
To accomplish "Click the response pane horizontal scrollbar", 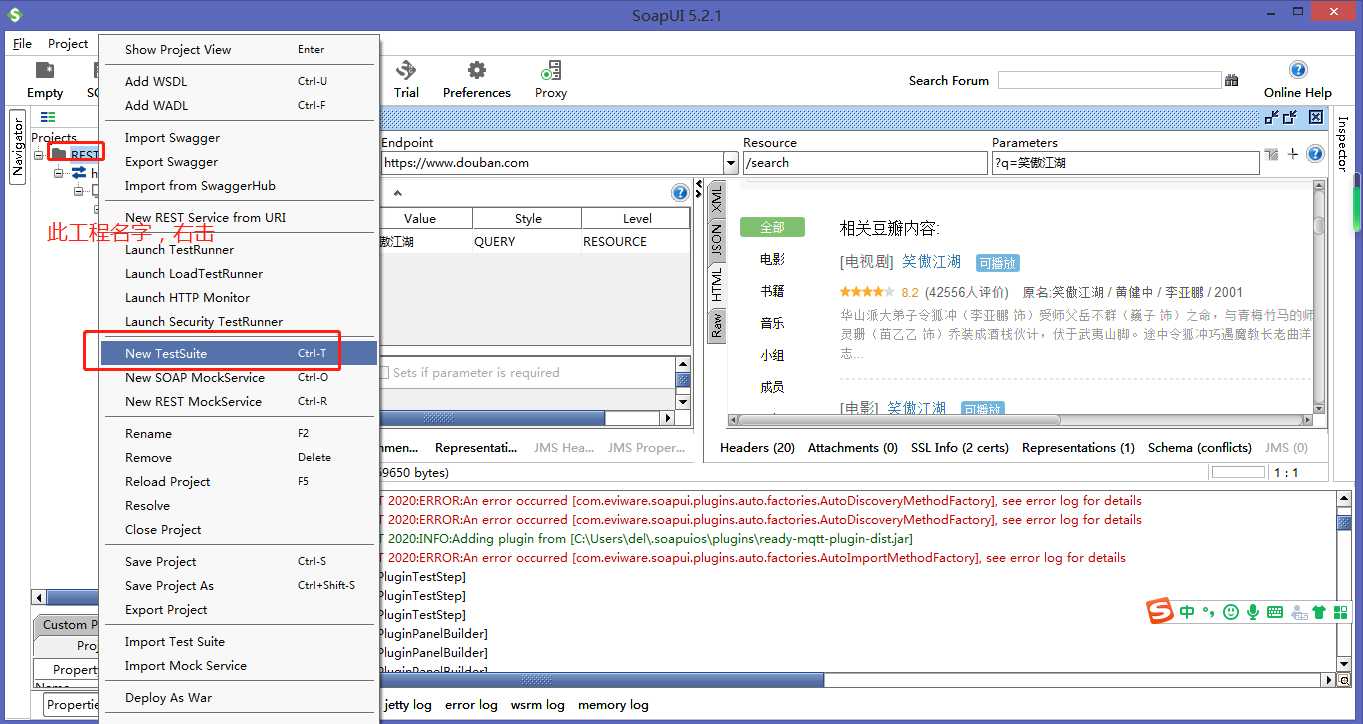I will (1019, 421).
